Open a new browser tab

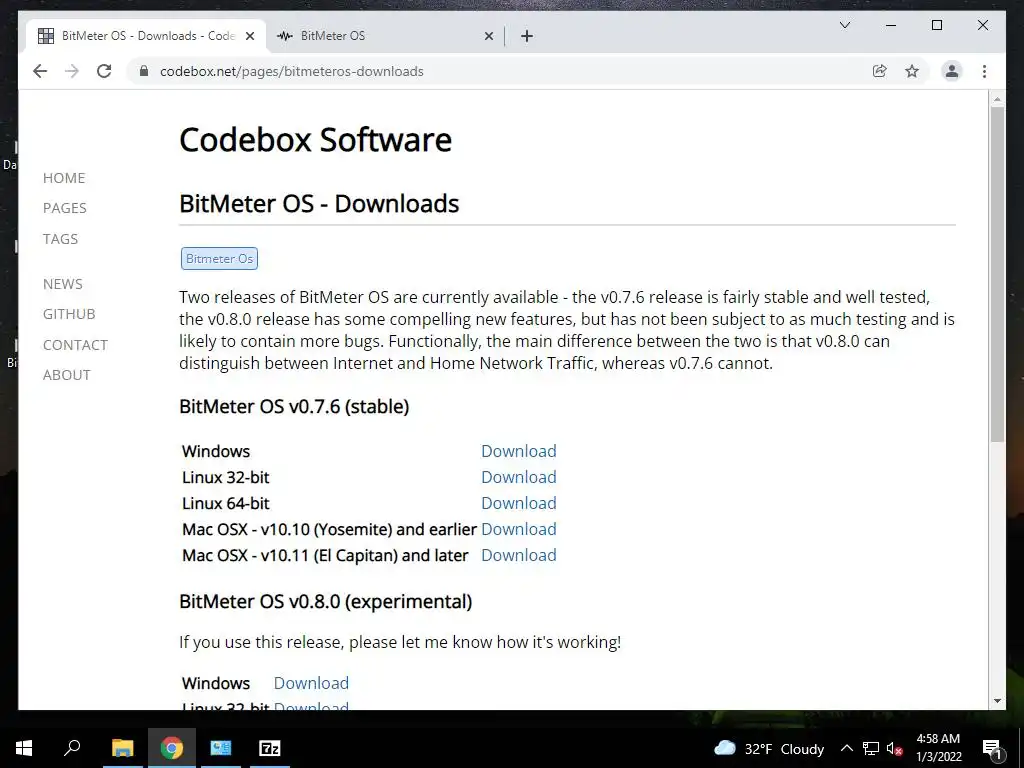[527, 36]
